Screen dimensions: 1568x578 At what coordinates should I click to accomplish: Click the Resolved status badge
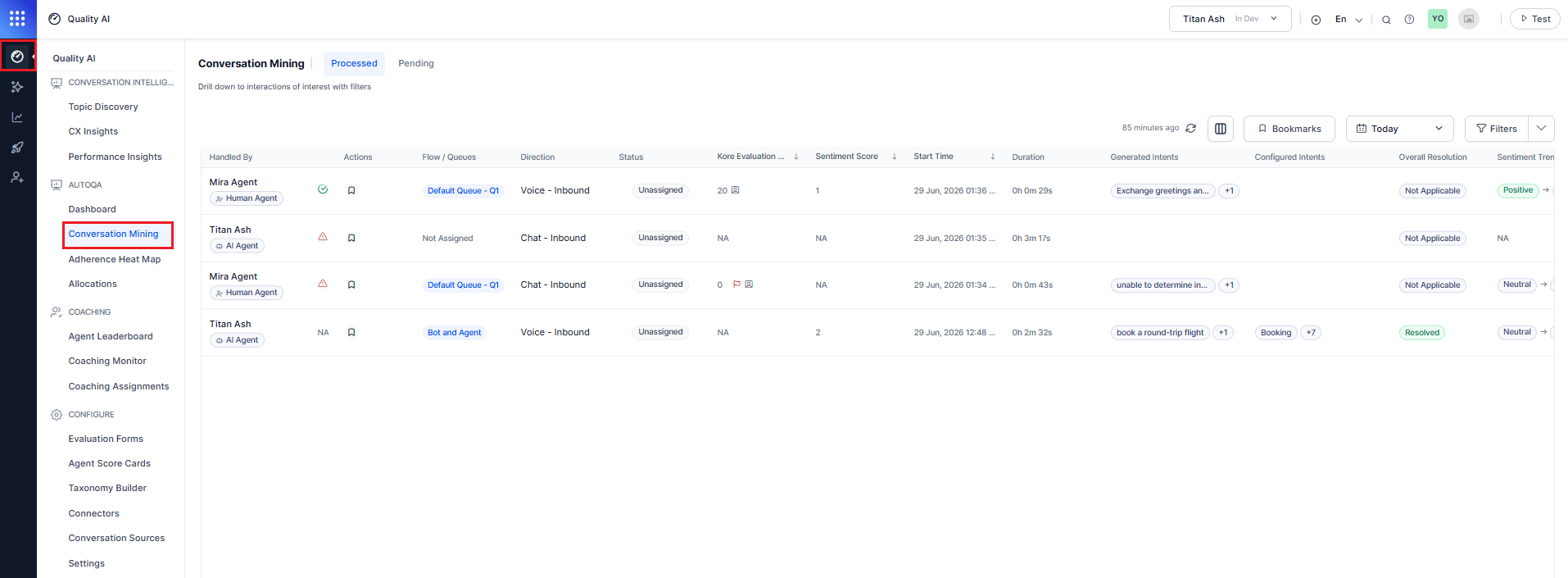pos(1422,333)
